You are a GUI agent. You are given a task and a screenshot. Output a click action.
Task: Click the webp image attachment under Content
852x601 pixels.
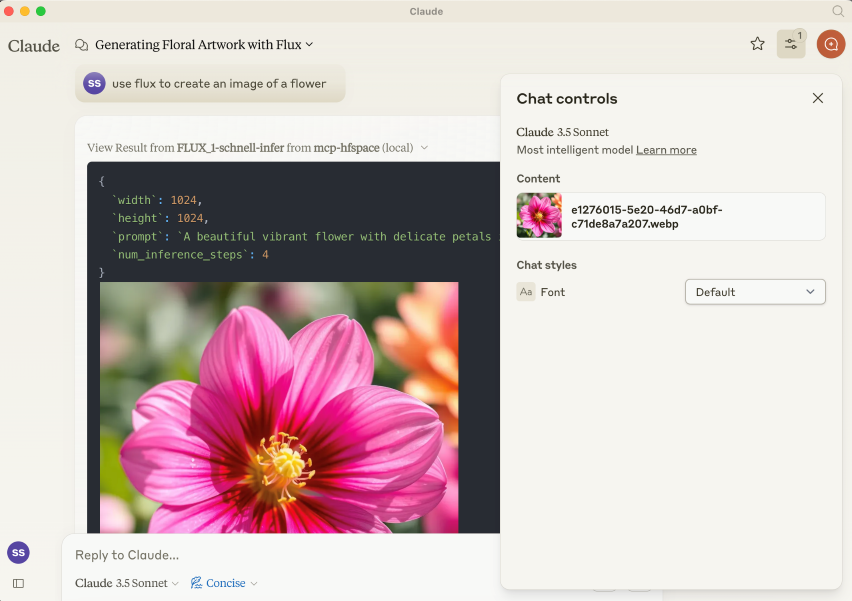coord(670,216)
